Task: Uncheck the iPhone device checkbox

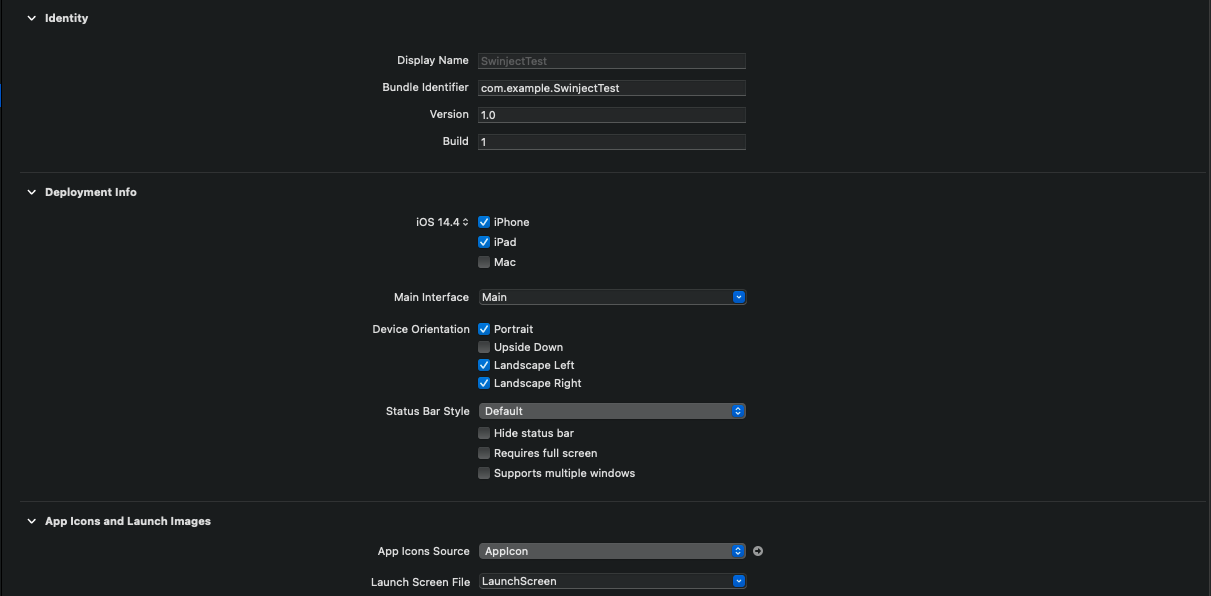Action: [484, 222]
